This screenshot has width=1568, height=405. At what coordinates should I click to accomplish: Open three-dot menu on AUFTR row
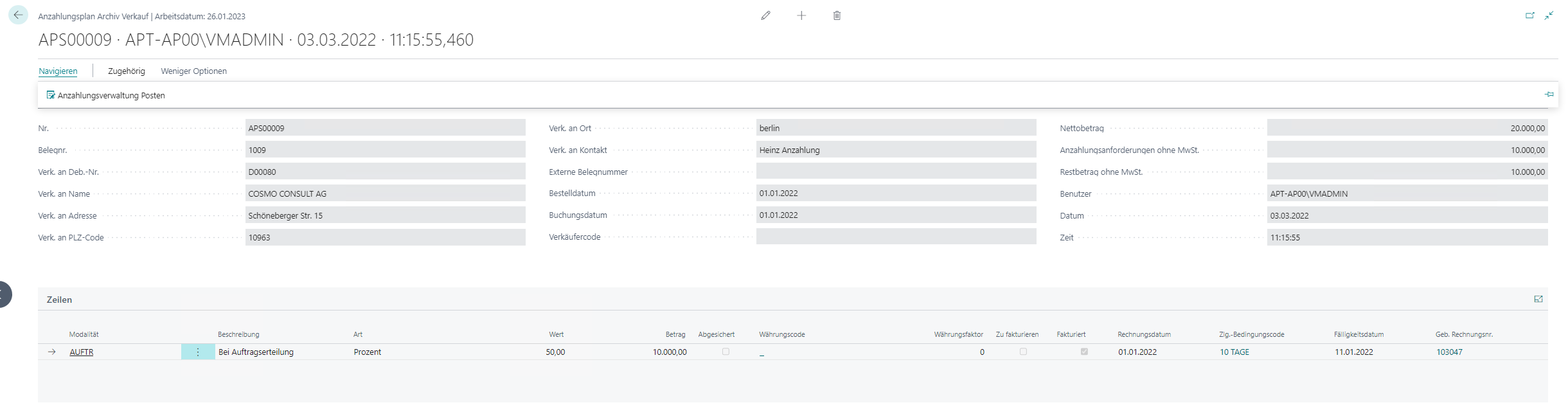(198, 352)
